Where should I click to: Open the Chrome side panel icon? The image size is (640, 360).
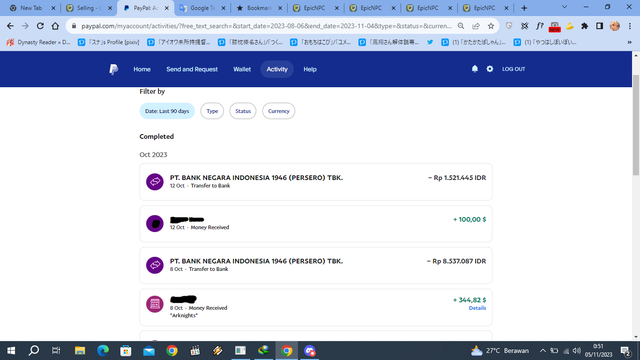599,26
